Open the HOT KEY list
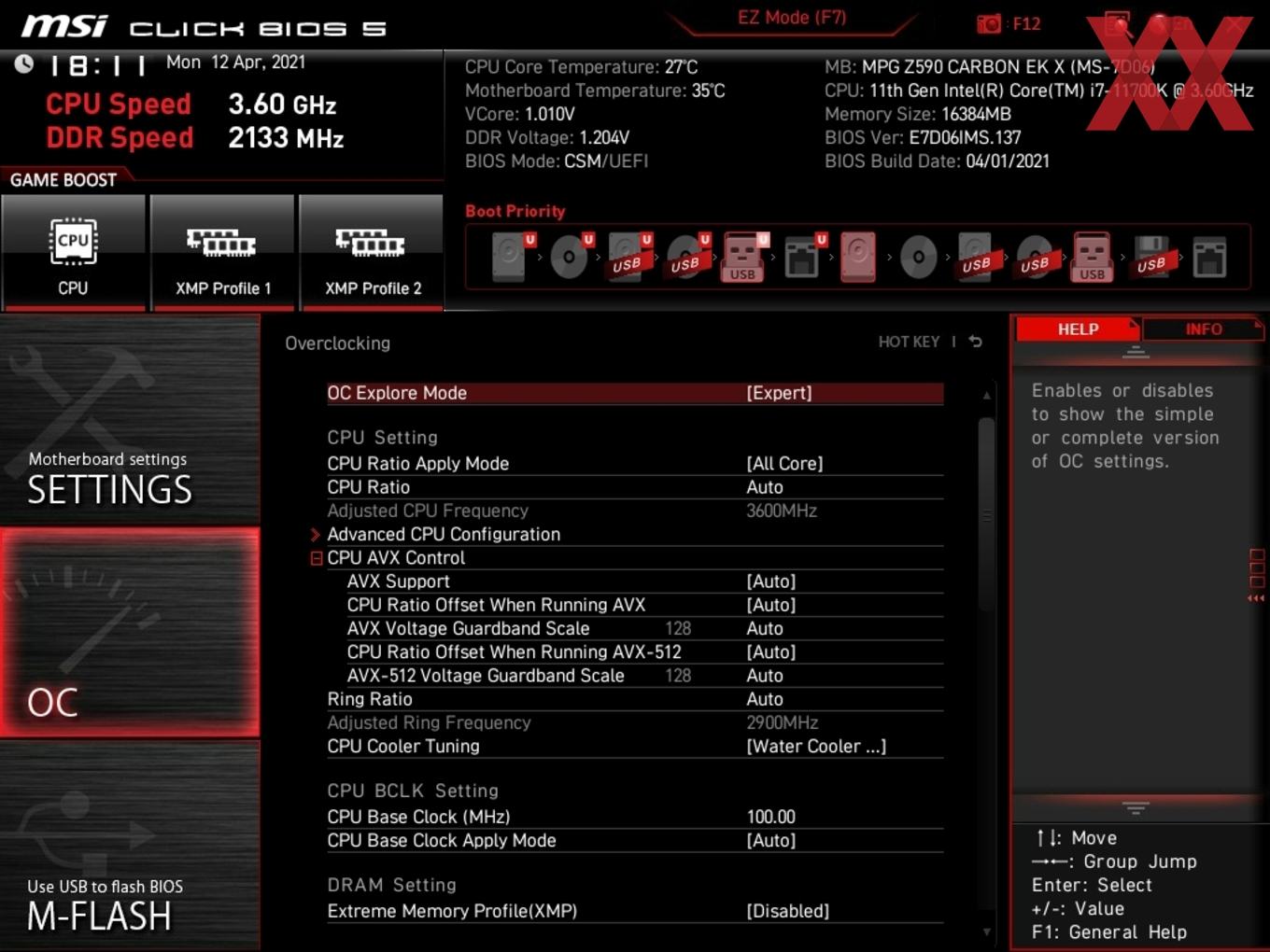 pyautogui.click(x=909, y=342)
